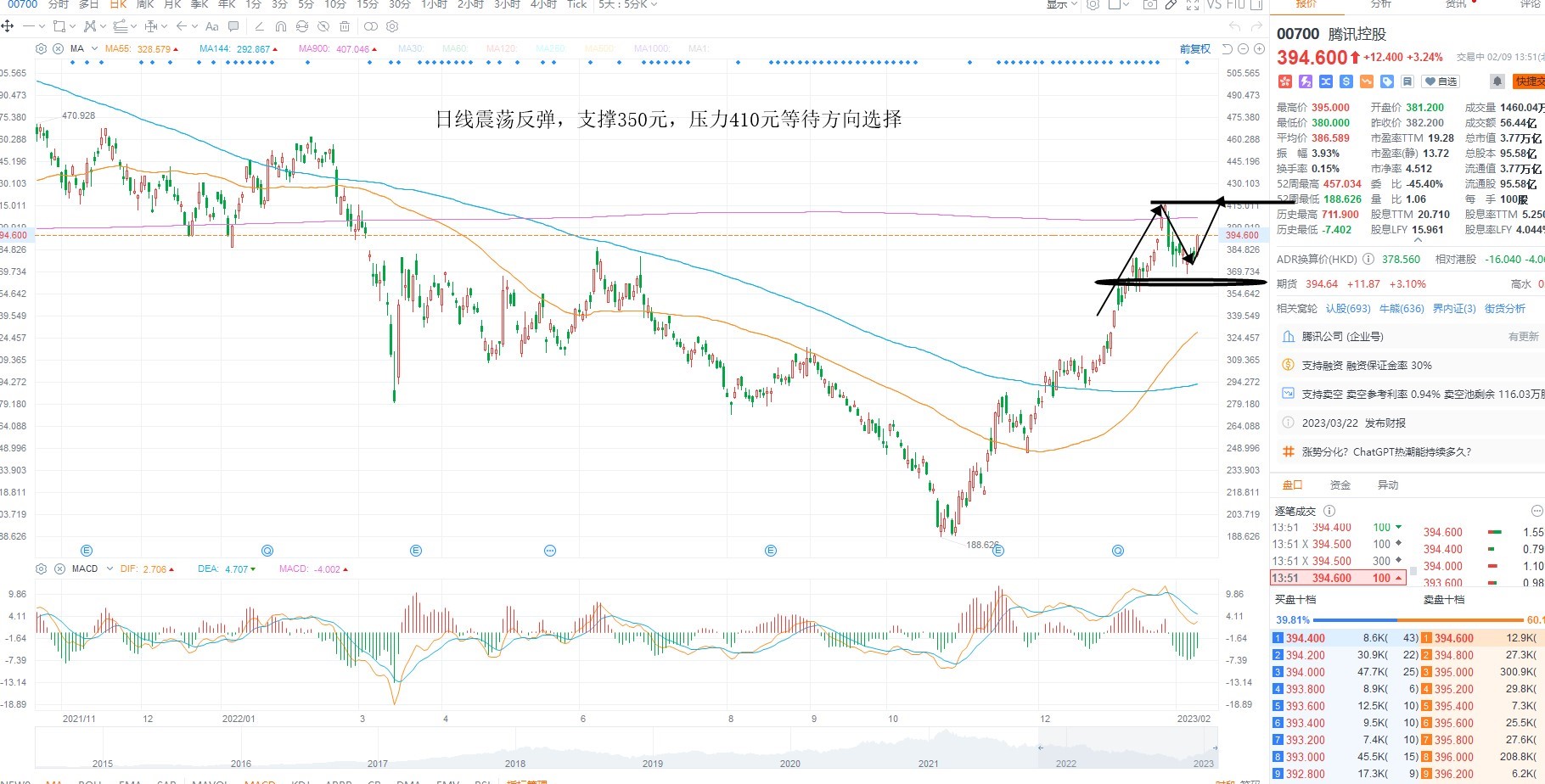The width and height of the screenshot is (1545, 784).
Task: Select the rectangle shape drawing tool
Action: [x=59, y=26]
